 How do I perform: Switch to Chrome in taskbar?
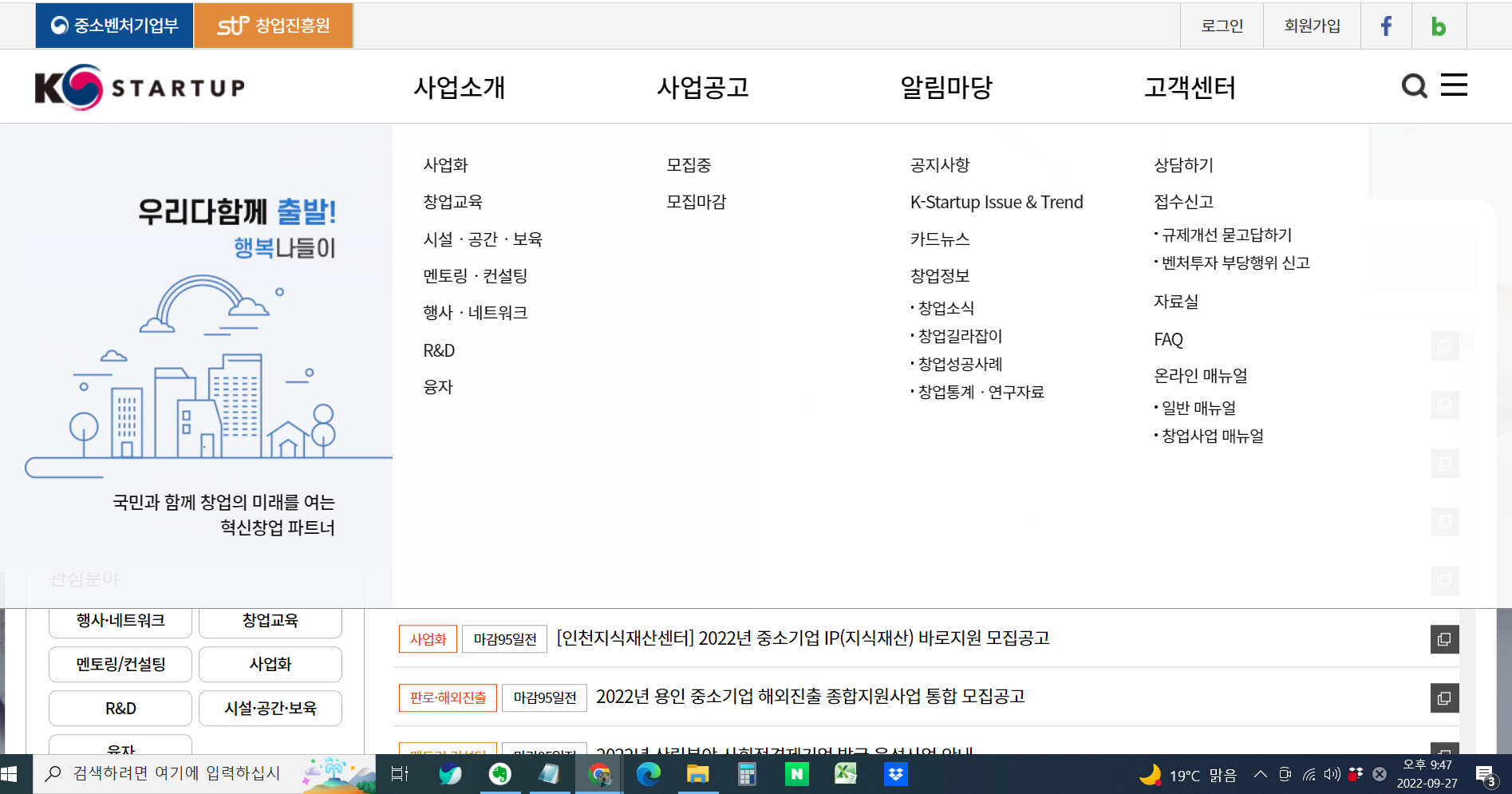click(599, 774)
